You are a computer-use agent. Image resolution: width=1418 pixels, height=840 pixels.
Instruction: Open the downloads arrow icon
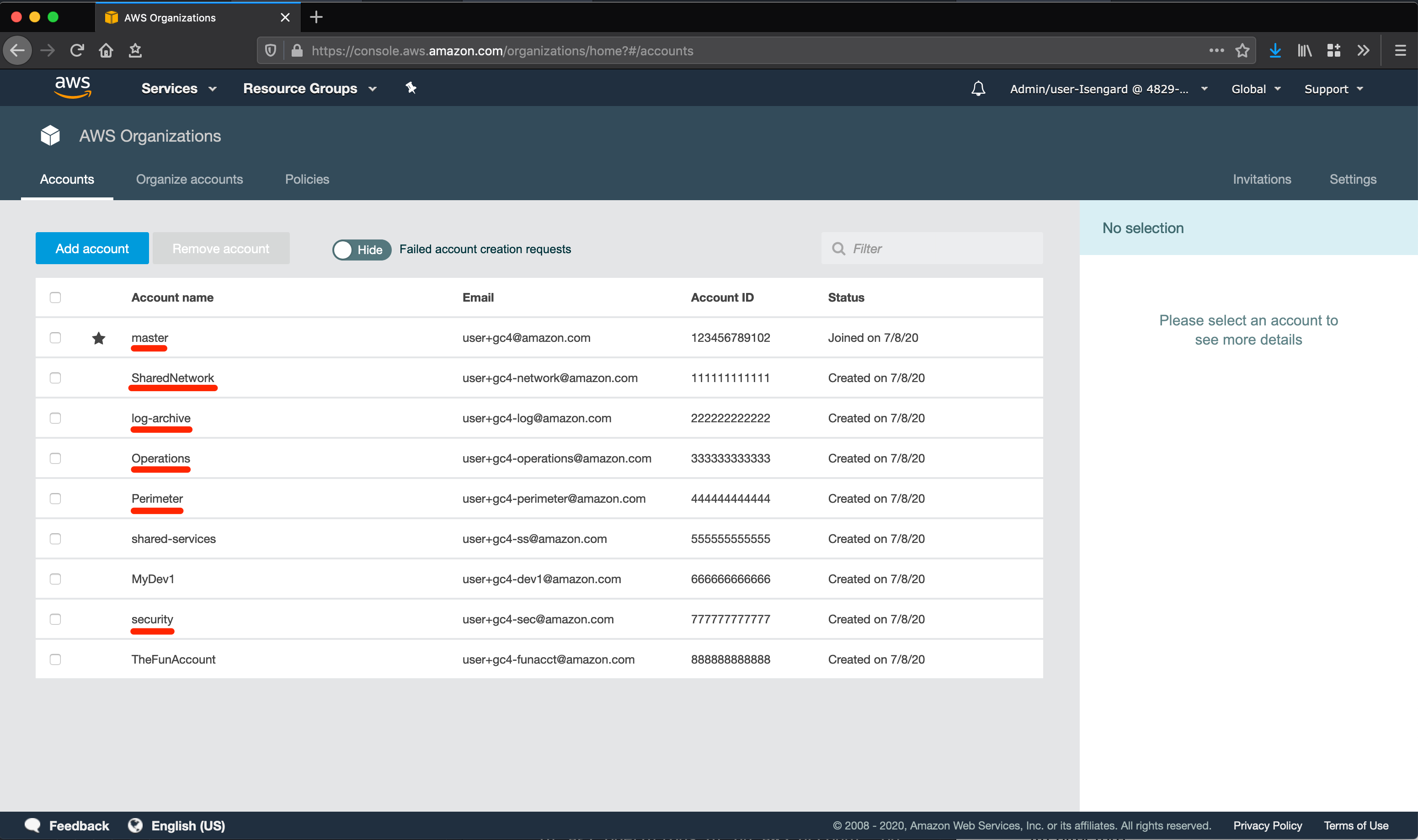(x=1275, y=50)
